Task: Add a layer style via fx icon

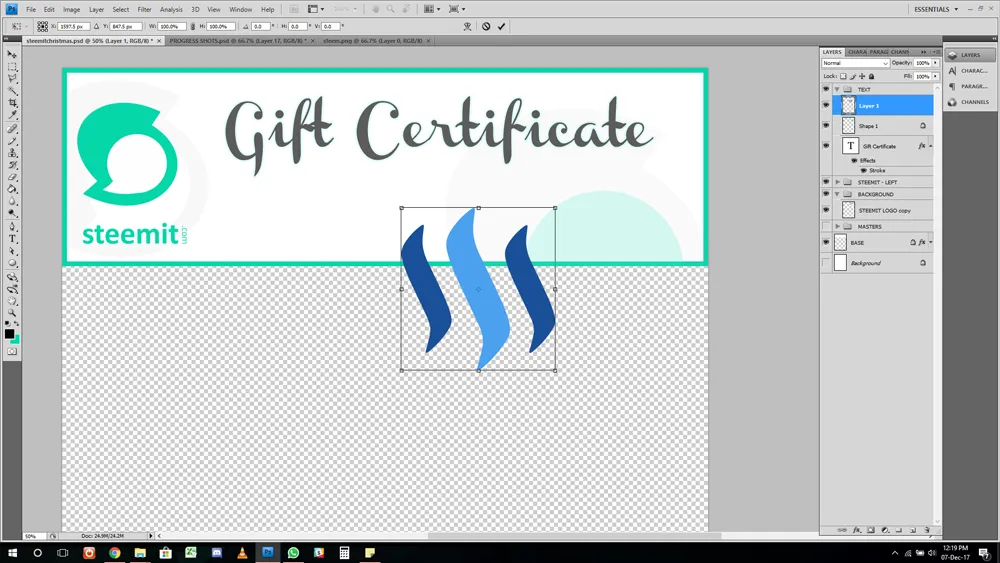Action: [x=857, y=530]
